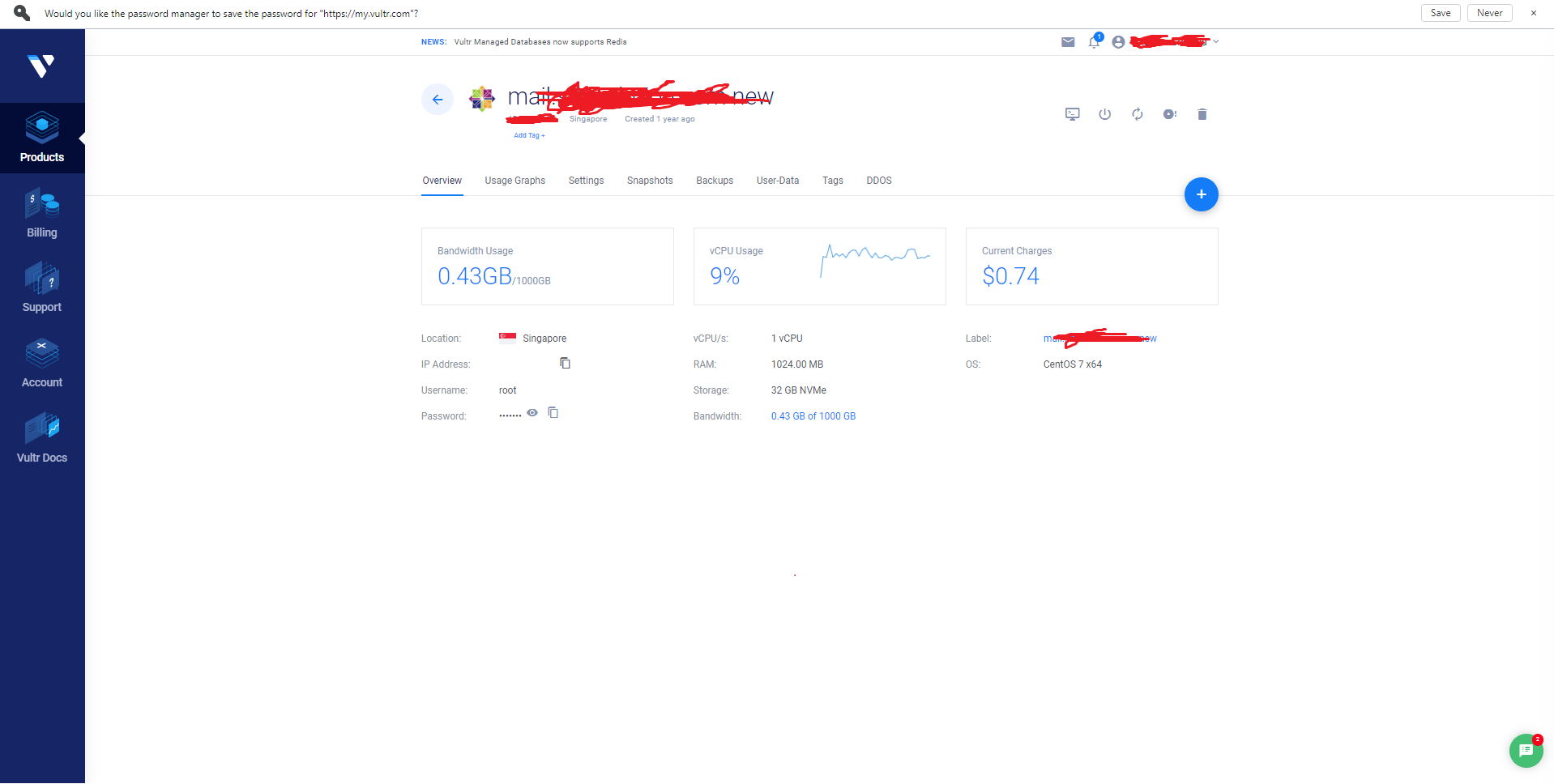Open the mail envelope icon
This screenshot has height=784, width=1554.
1068,42
